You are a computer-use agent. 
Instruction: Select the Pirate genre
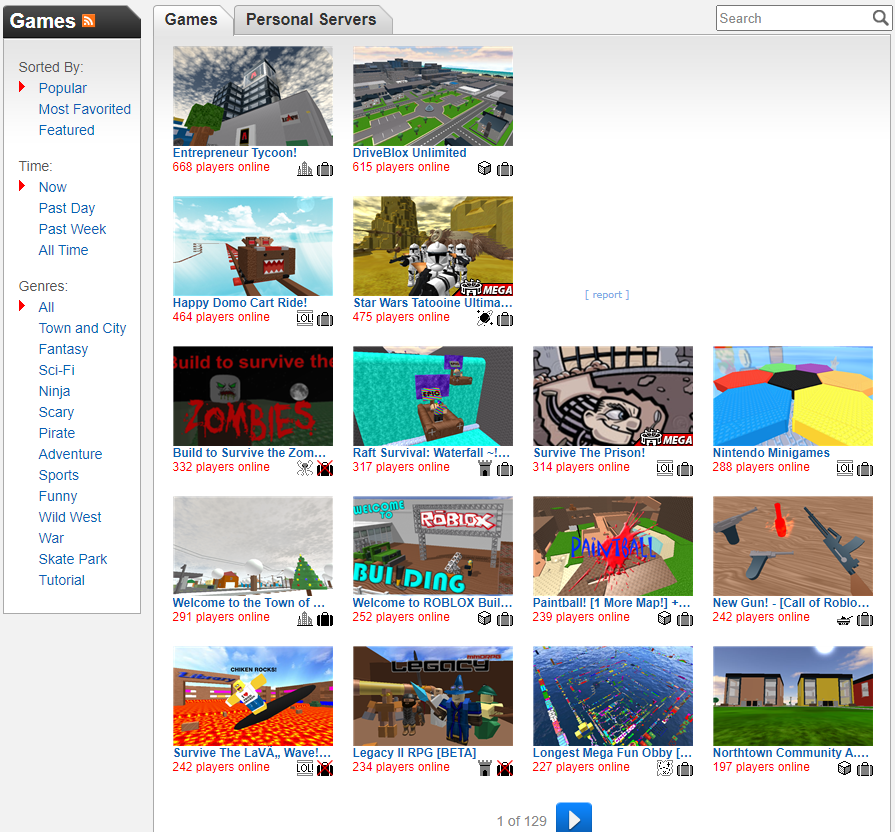pos(57,433)
